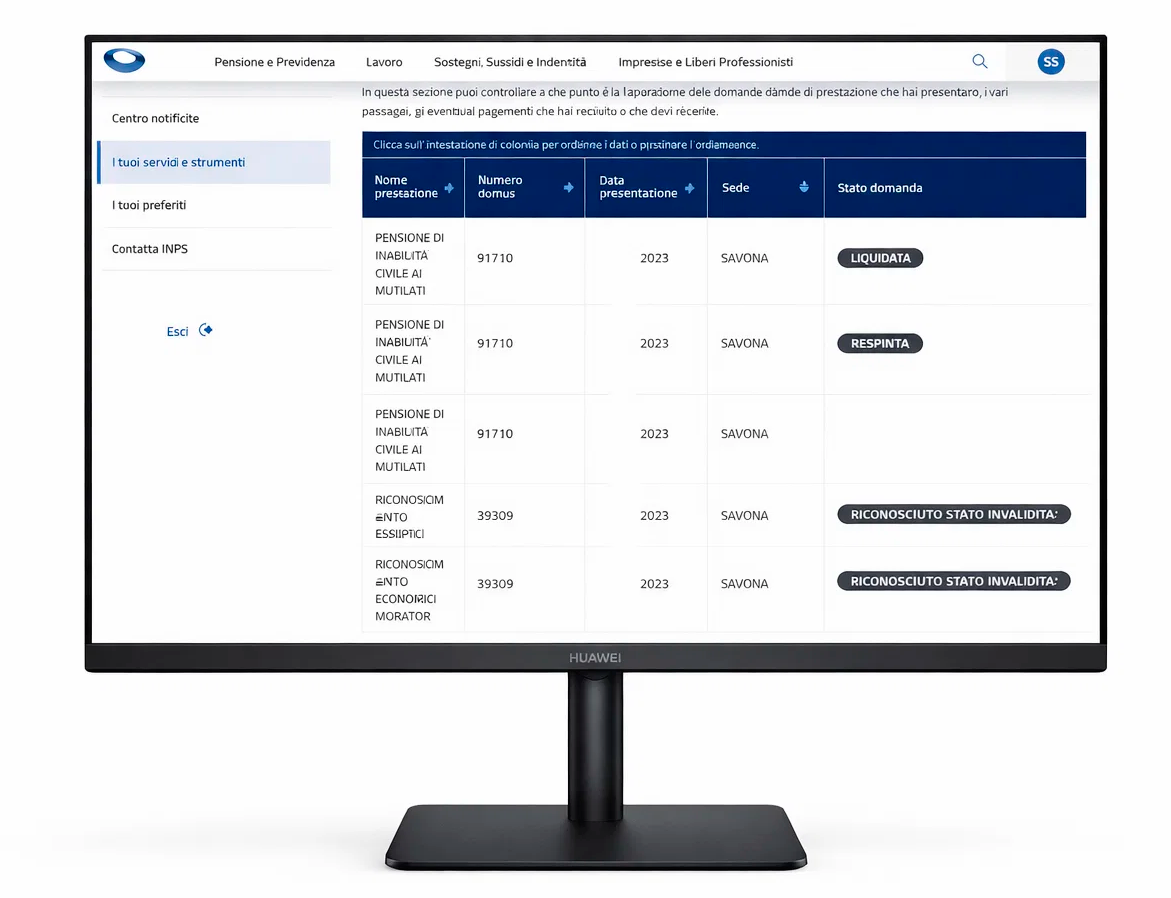Viewport: 1171px width, 898px height.
Task: Click number 91710 in the LIQUIDATA row
Action: tap(495, 258)
